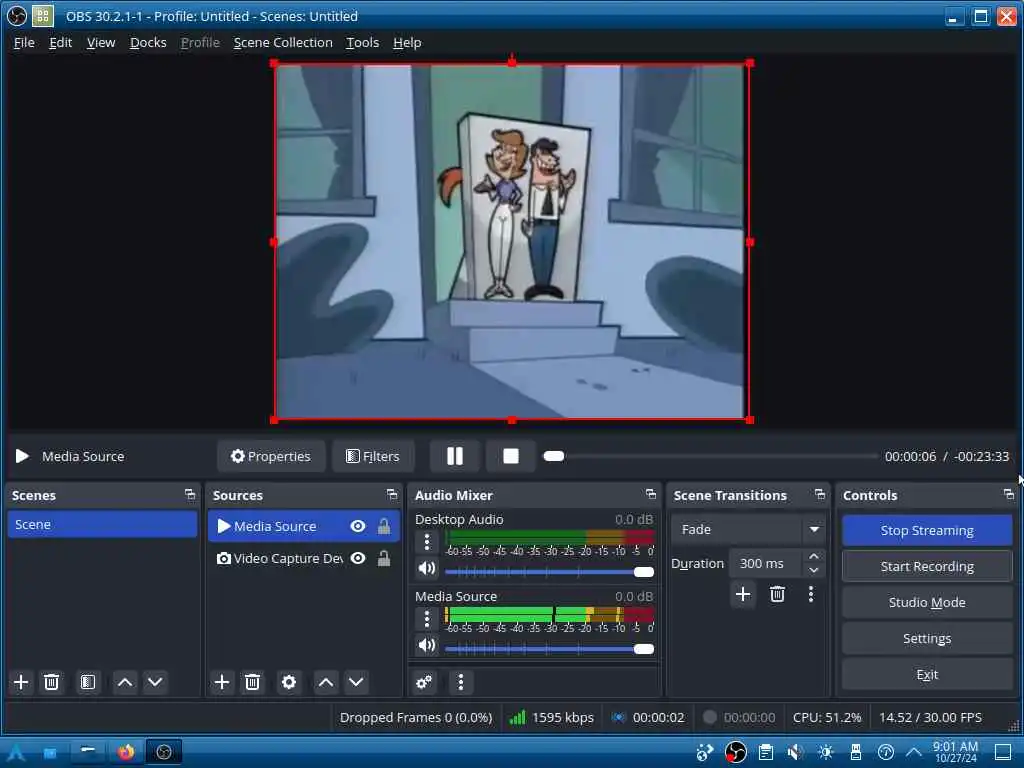The image size is (1024, 768).
Task: Decrease transition duration with down arrow
Action: (x=814, y=570)
